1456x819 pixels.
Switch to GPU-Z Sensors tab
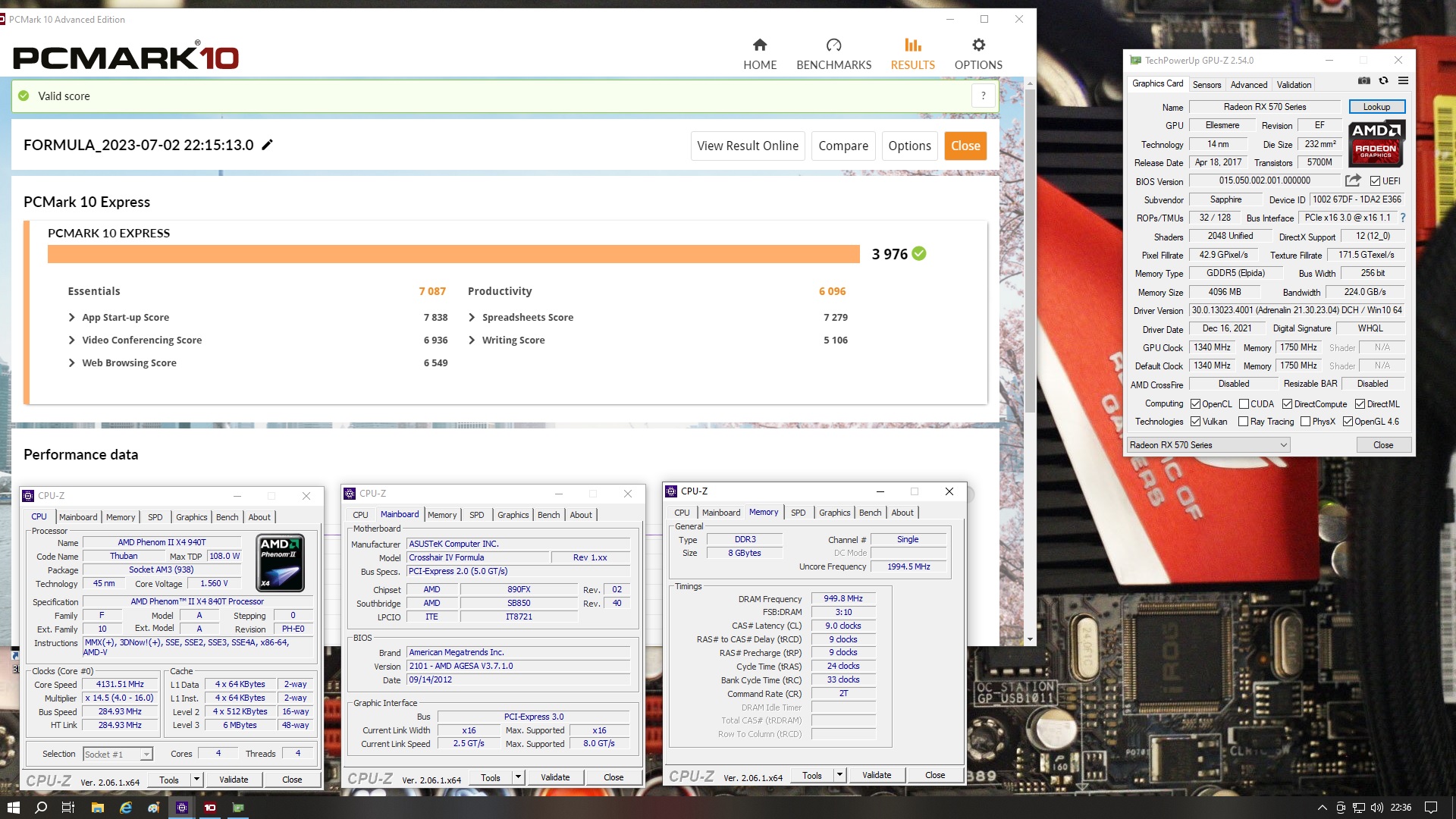(1207, 85)
